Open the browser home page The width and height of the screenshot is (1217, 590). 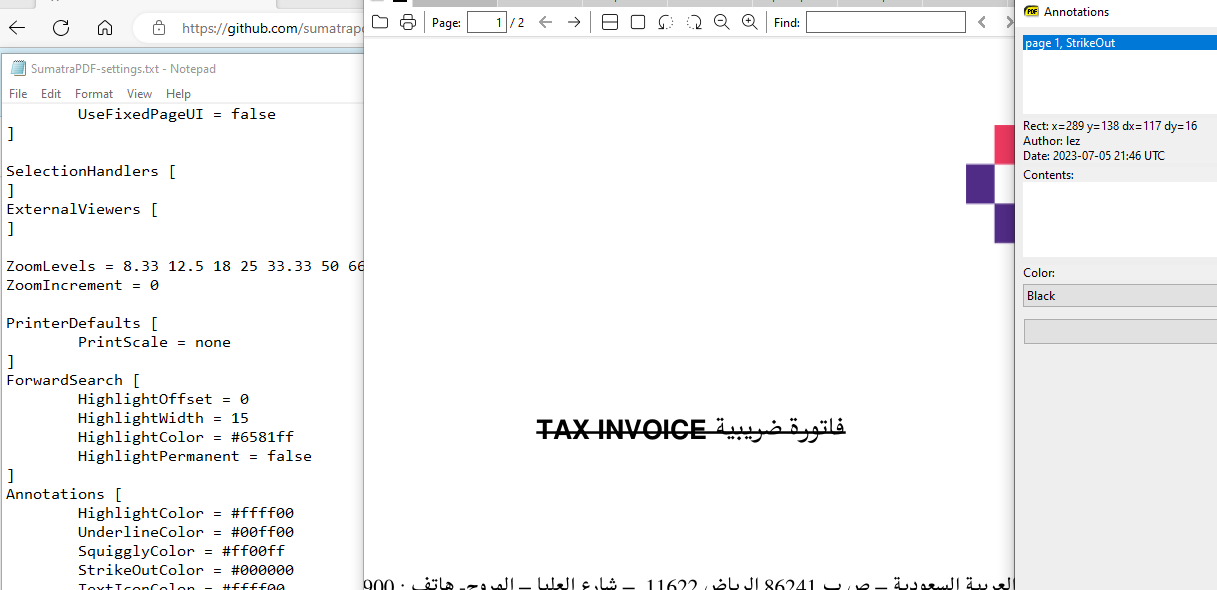point(105,28)
